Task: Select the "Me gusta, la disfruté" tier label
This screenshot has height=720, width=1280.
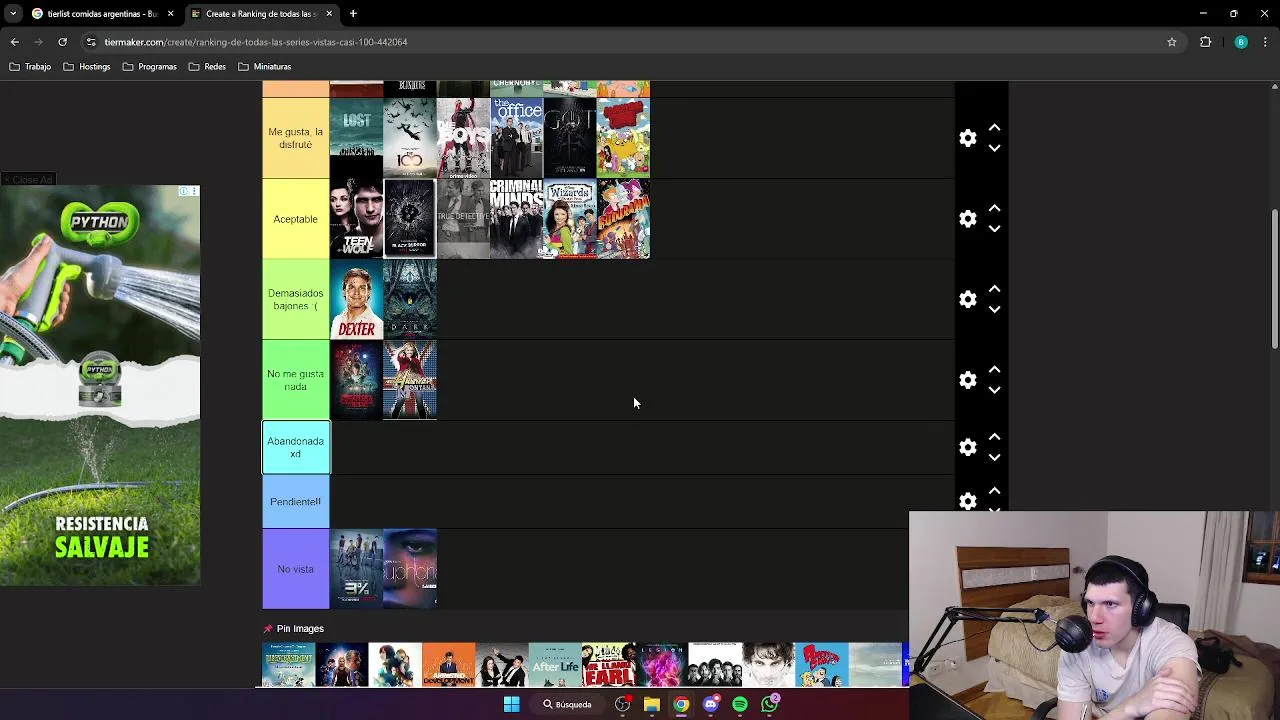Action: [296, 138]
